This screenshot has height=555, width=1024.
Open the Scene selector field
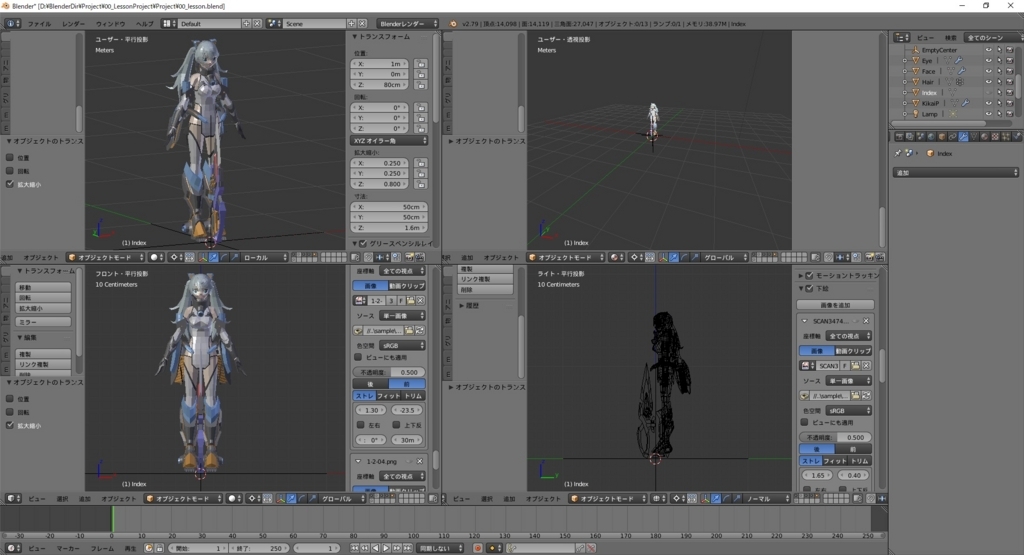[315, 24]
